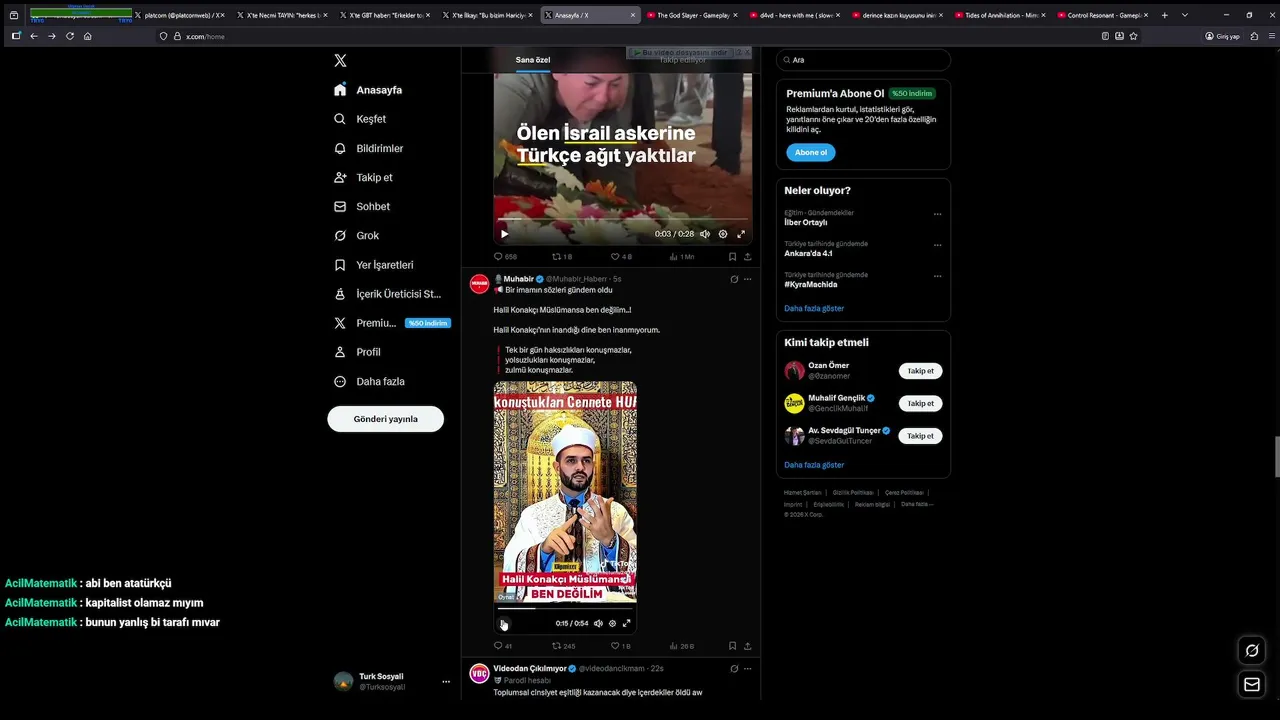The height and width of the screenshot is (720, 1280).
Task: Open more options for #KyraMachida trend
Action: click(x=937, y=276)
